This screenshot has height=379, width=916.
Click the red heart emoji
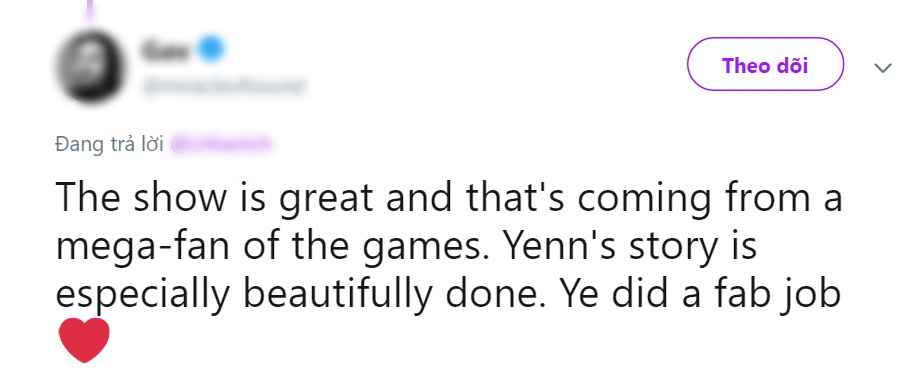tap(84, 340)
